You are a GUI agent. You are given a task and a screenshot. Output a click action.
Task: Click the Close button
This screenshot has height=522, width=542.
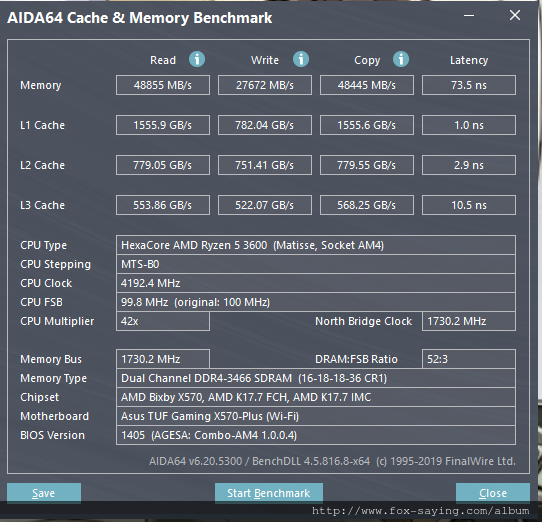coord(493,493)
